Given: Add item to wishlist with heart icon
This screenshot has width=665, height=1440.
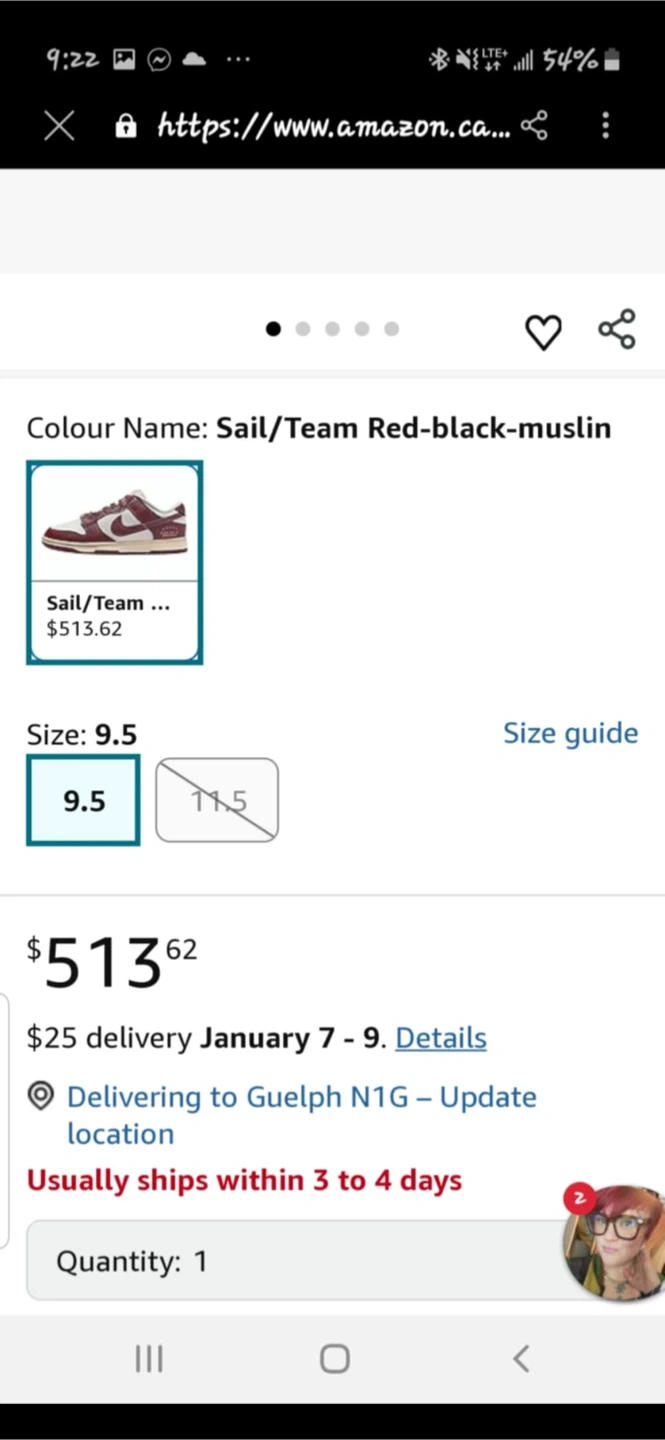Looking at the screenshot, I should click(x=543, y=332).
